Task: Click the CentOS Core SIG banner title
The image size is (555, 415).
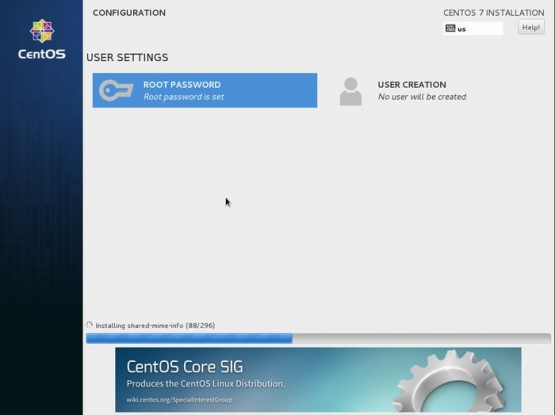Action: click(185, 367)
